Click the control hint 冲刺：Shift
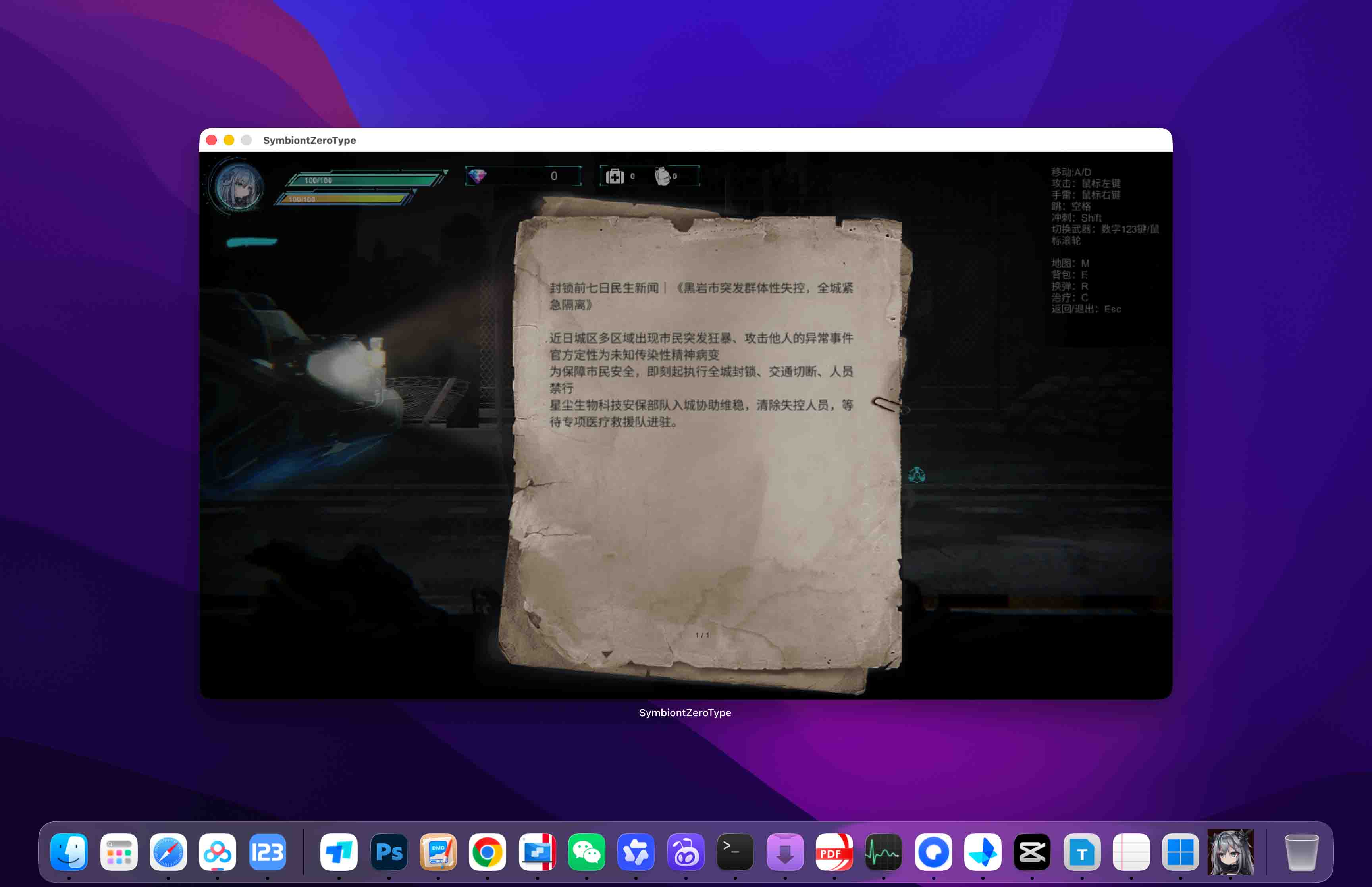Image resolution: width=1372 pixels, height=887 pixels. tap(1076, 218)
